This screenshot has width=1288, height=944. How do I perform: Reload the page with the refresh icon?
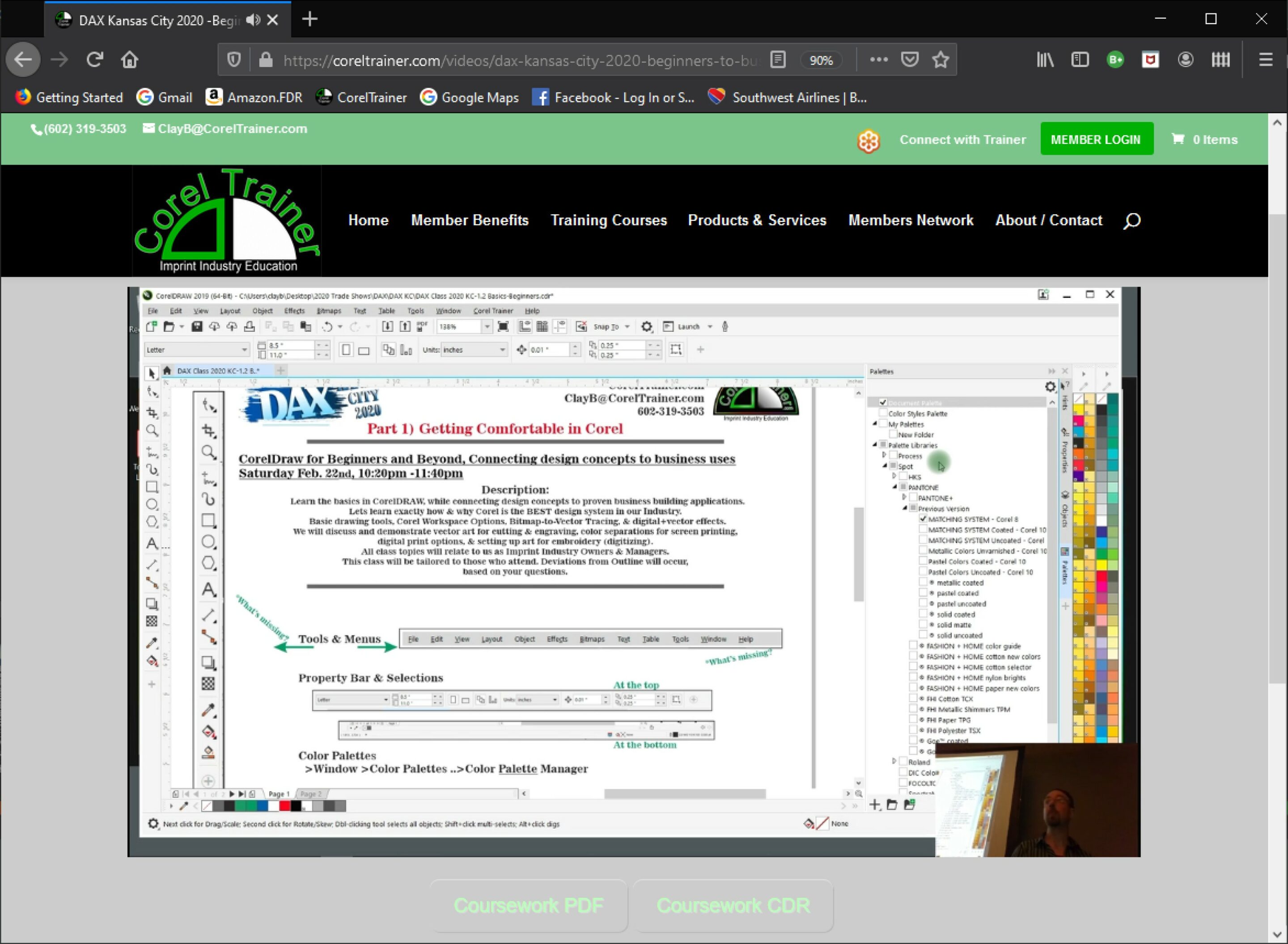click(x=94, y=59)
